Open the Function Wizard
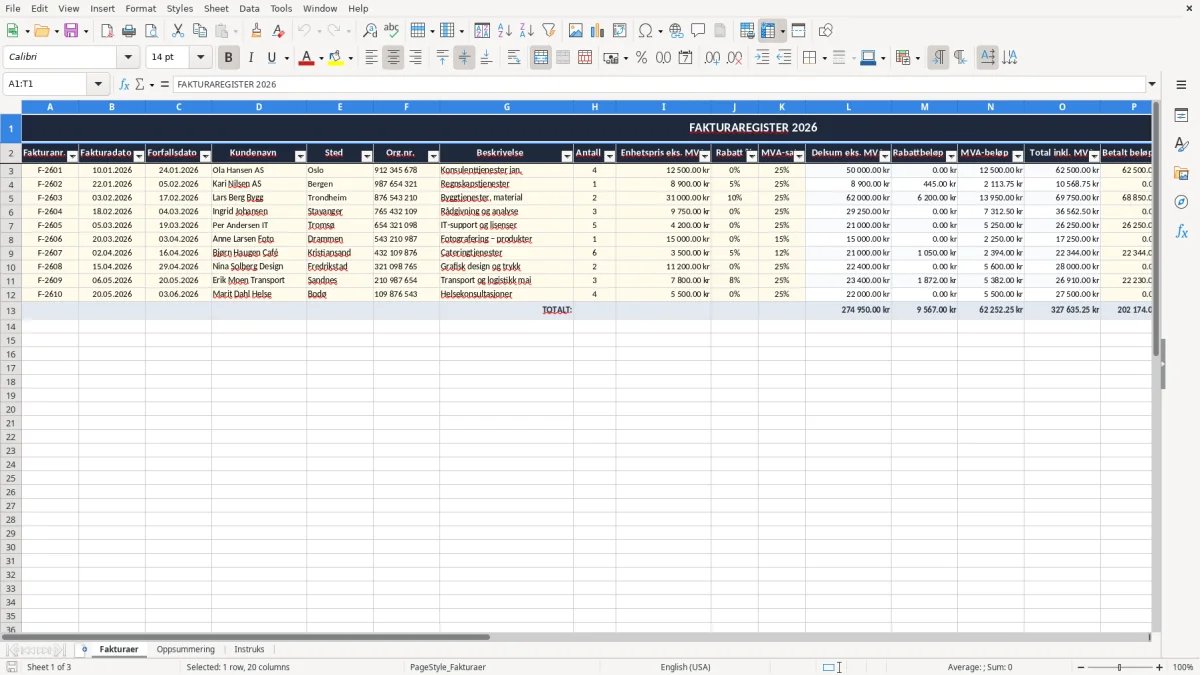The image size is (1200, 675). (125, 84)
